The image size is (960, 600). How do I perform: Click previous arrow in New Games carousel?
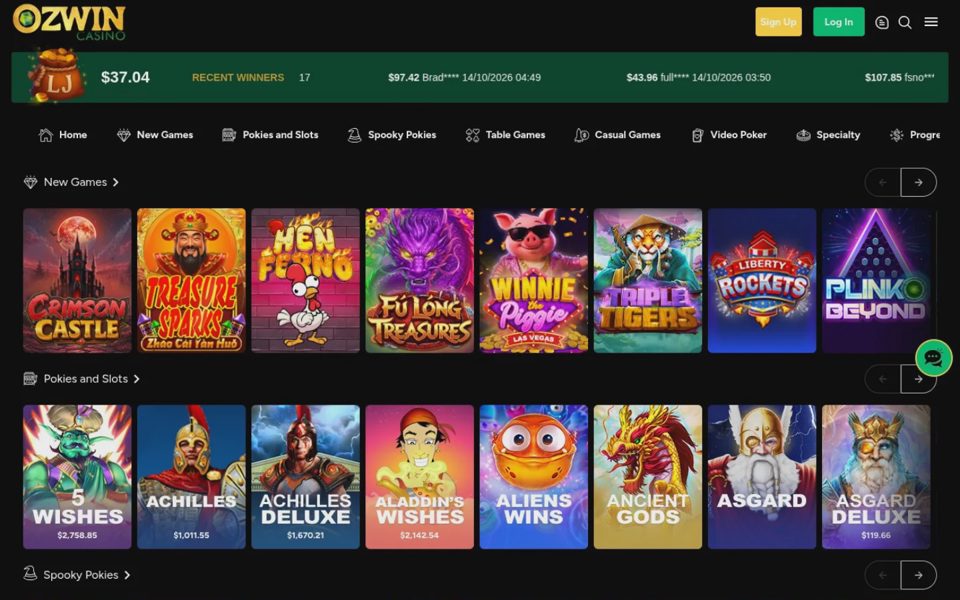coord(882,182)
